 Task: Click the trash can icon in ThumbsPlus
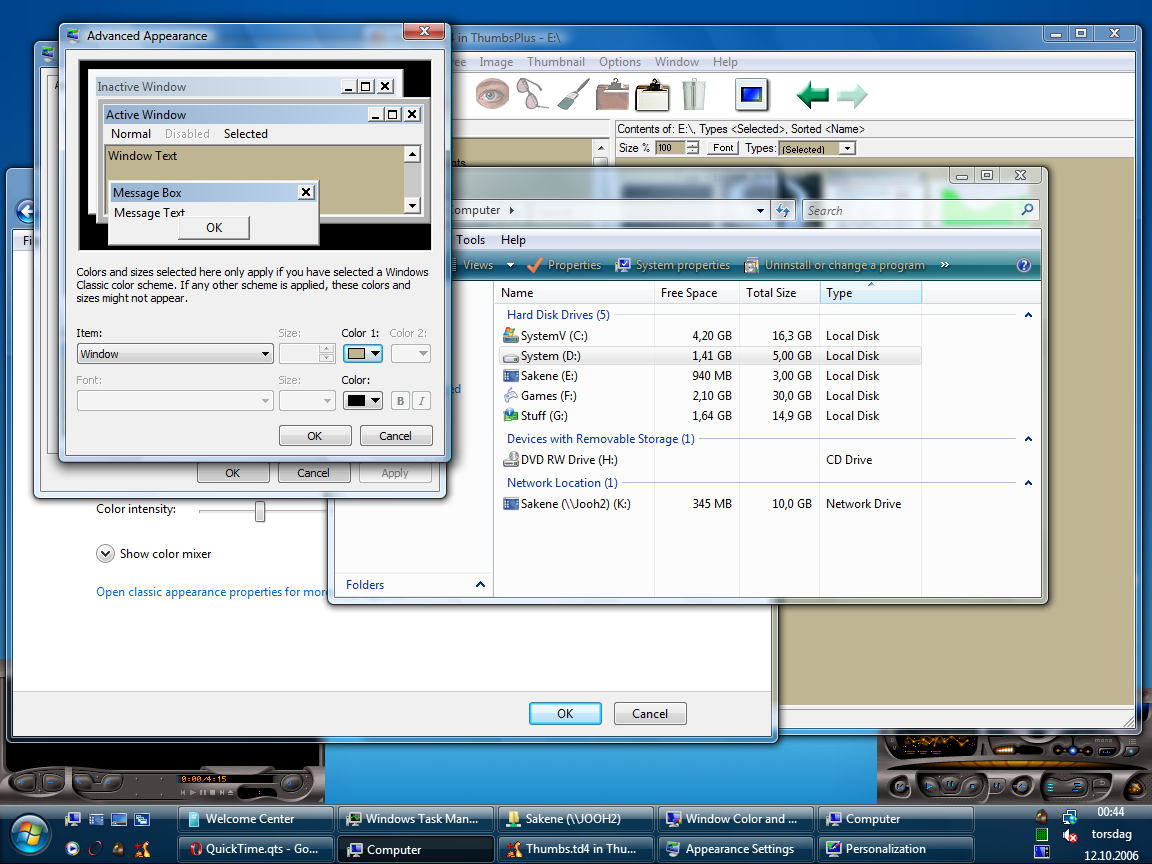[693, 95]
